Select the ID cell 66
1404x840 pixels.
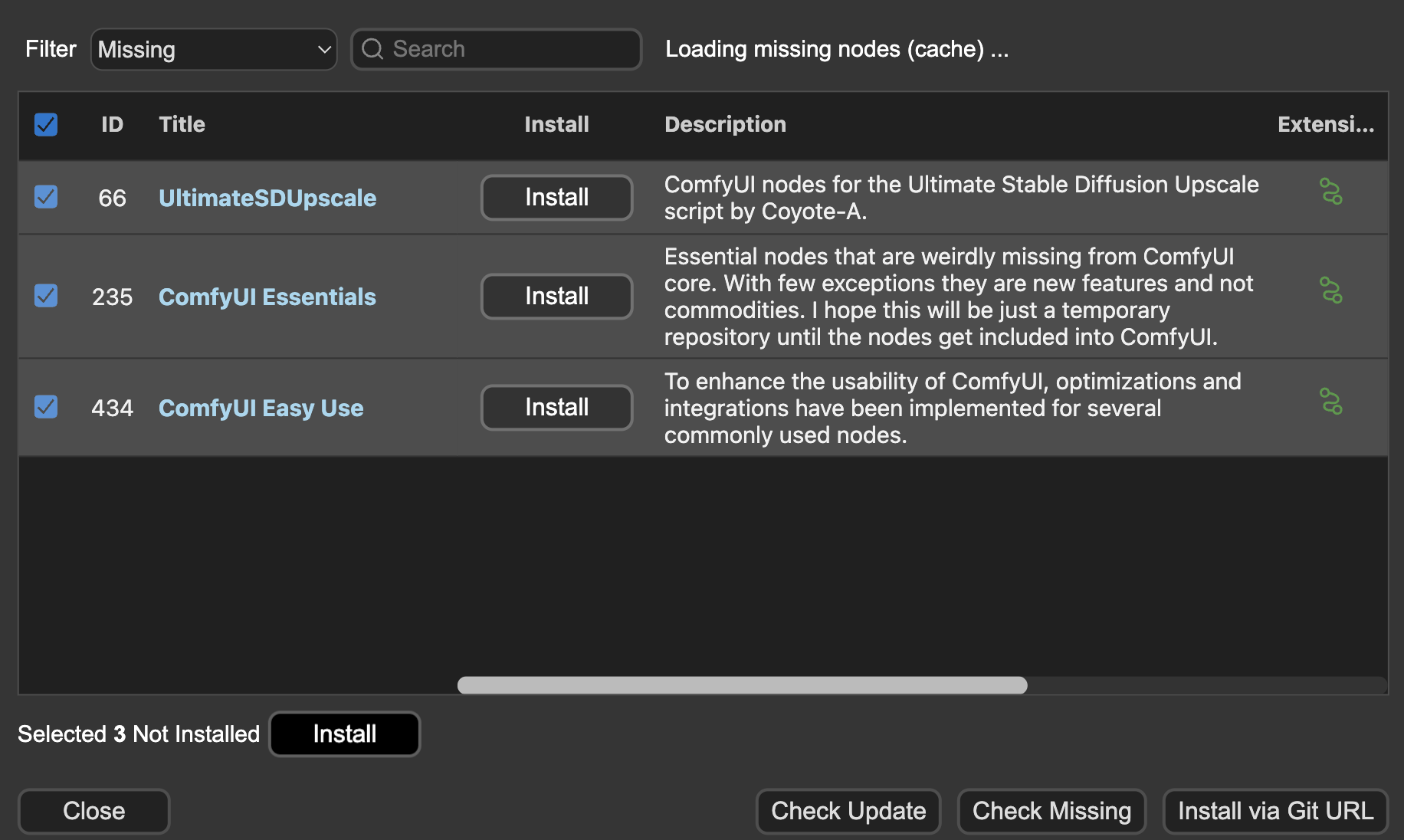[112, 198]
